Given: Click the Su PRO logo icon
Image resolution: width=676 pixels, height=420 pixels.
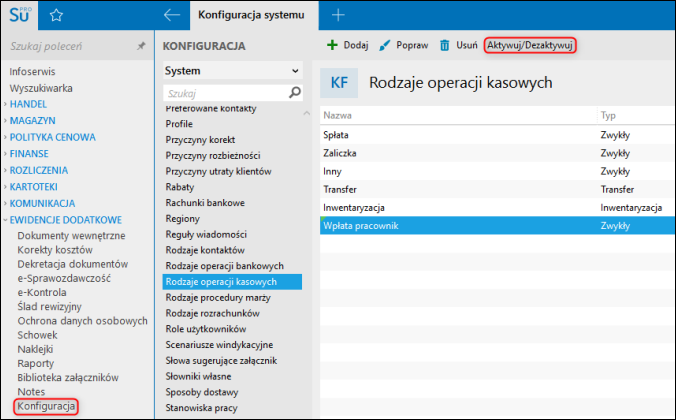Looking at the screenshot, I should (20, 15).
